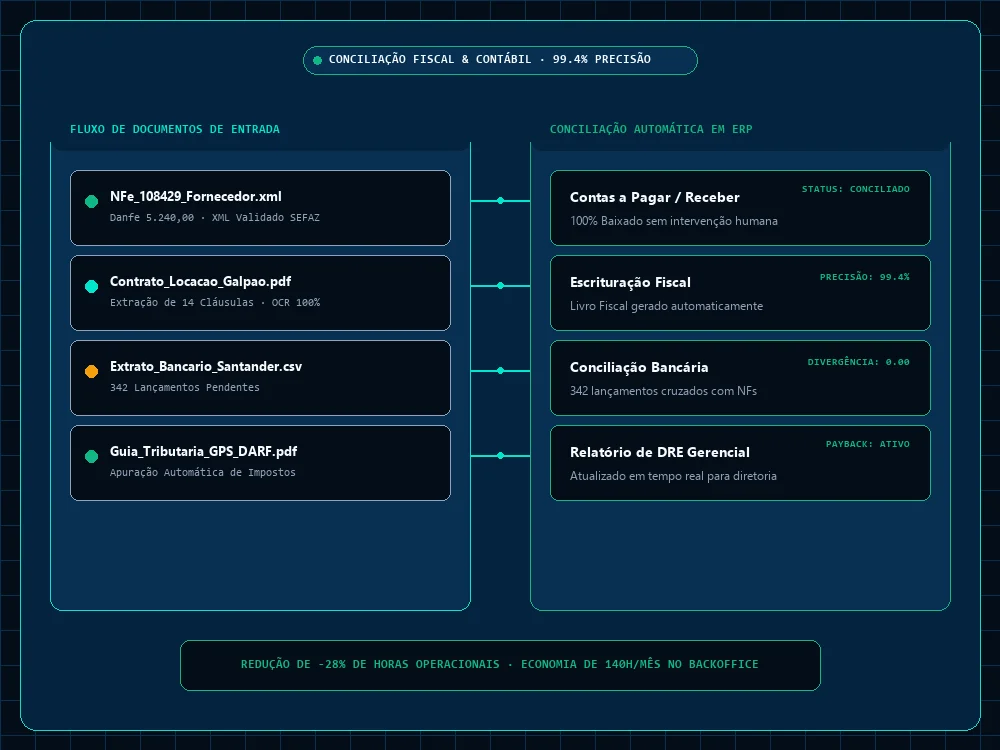Click the PAYBACK: ATIVO label

(868, 444)
